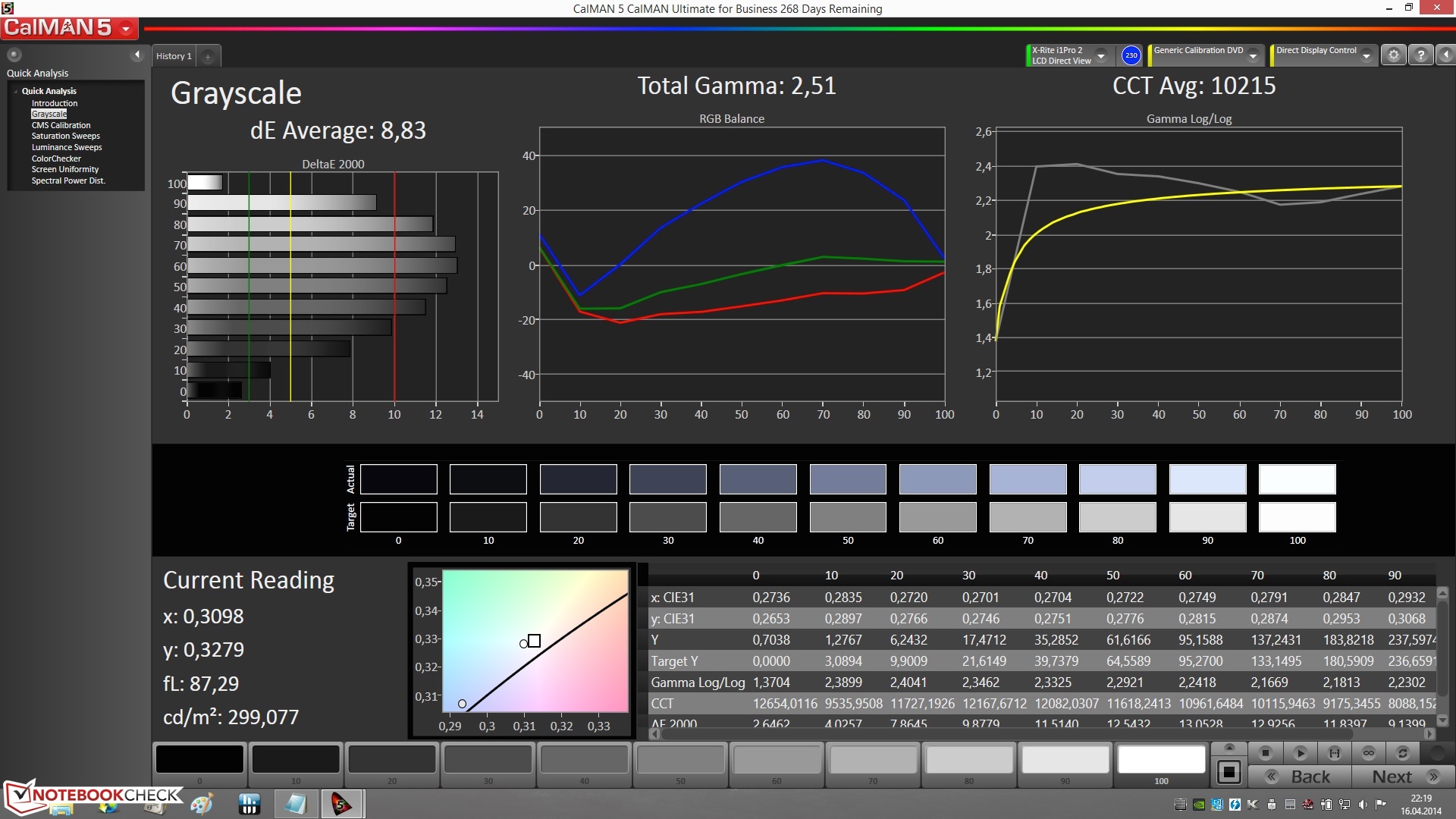Image resolution: width=1456 pixels, height=819 pixels.
Task: Open settings with the gear icon
Action: click(x=1393, y=55)
